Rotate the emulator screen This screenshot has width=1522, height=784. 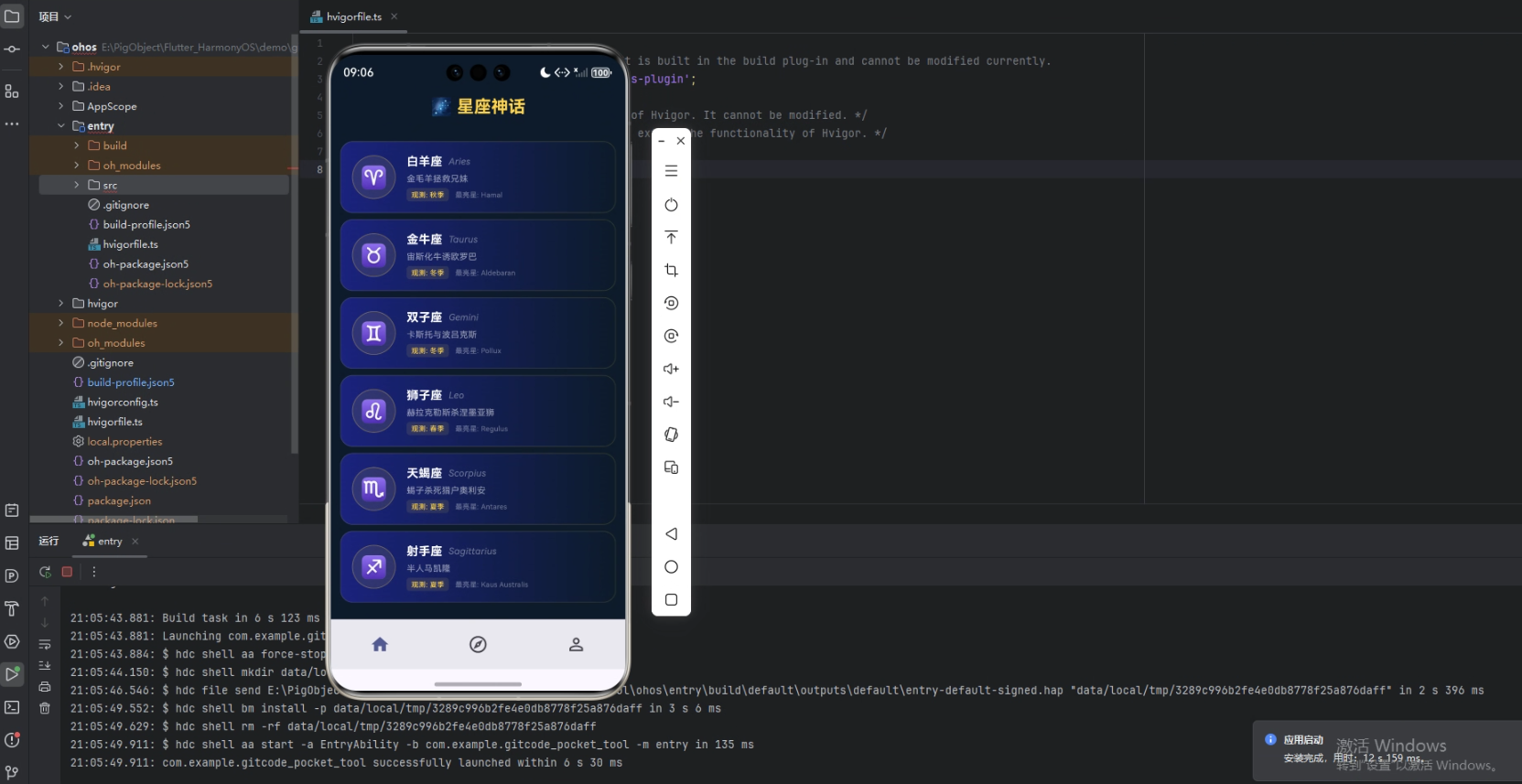coord(671,435)
